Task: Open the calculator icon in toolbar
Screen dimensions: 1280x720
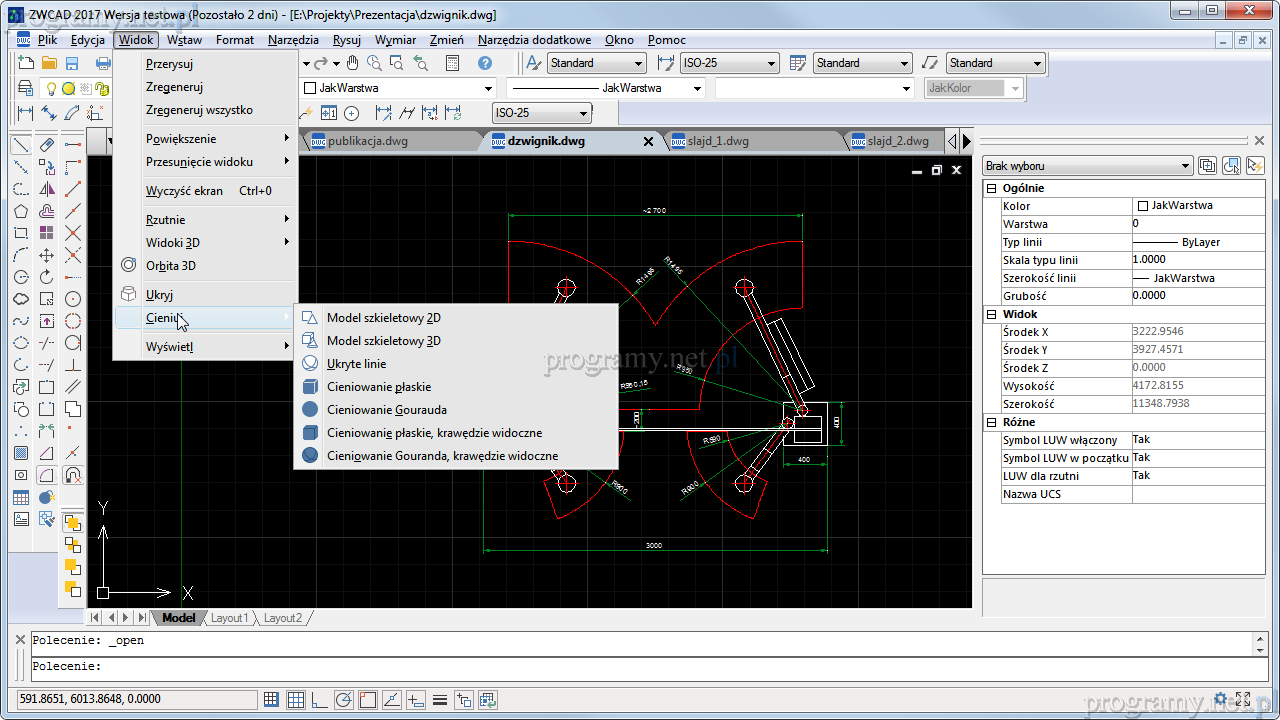Action: click(x=452, y=63)
